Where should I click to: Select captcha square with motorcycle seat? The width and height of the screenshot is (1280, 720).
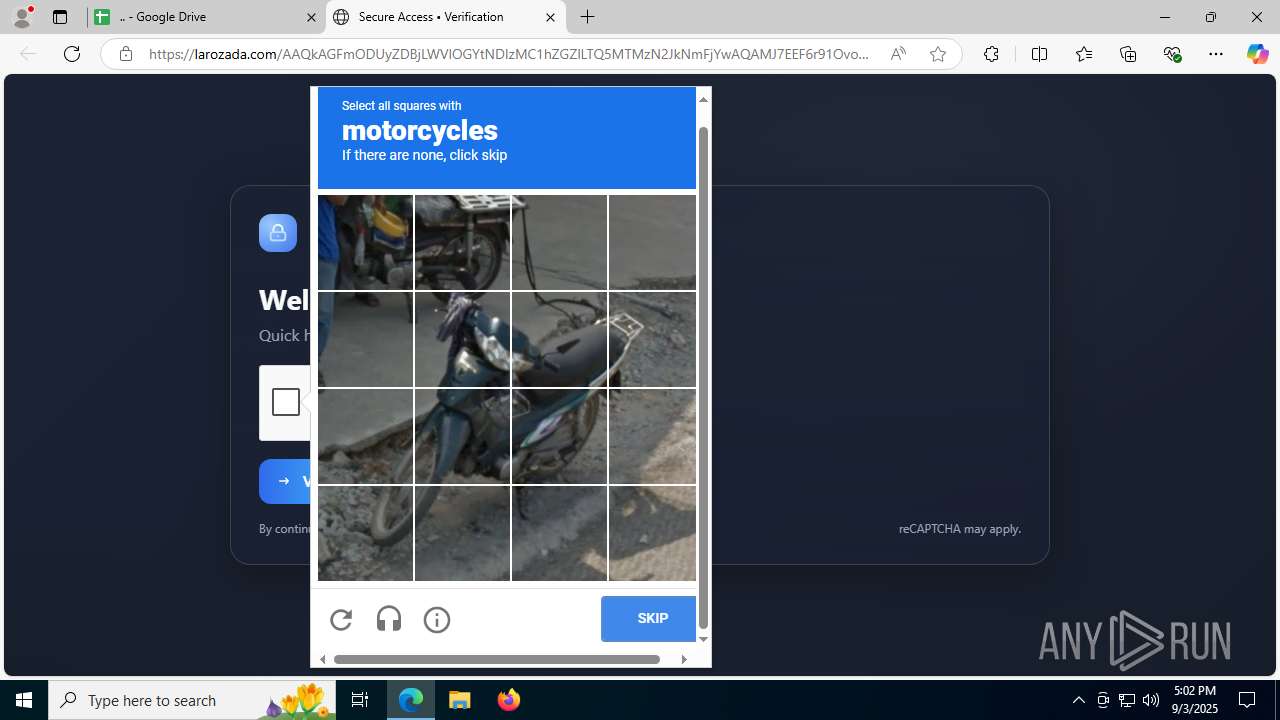pos(559,339)
